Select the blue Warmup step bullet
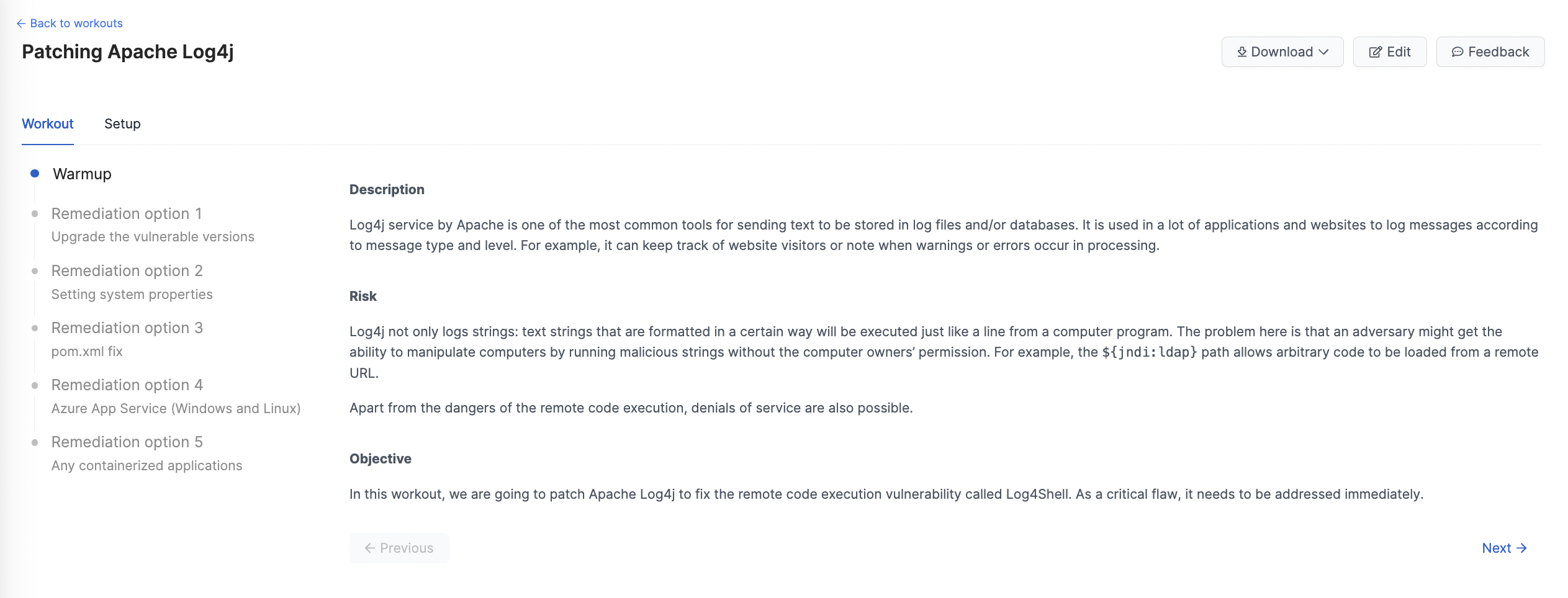This screenshot has height=598, width=1568. [x=35, y=174]
